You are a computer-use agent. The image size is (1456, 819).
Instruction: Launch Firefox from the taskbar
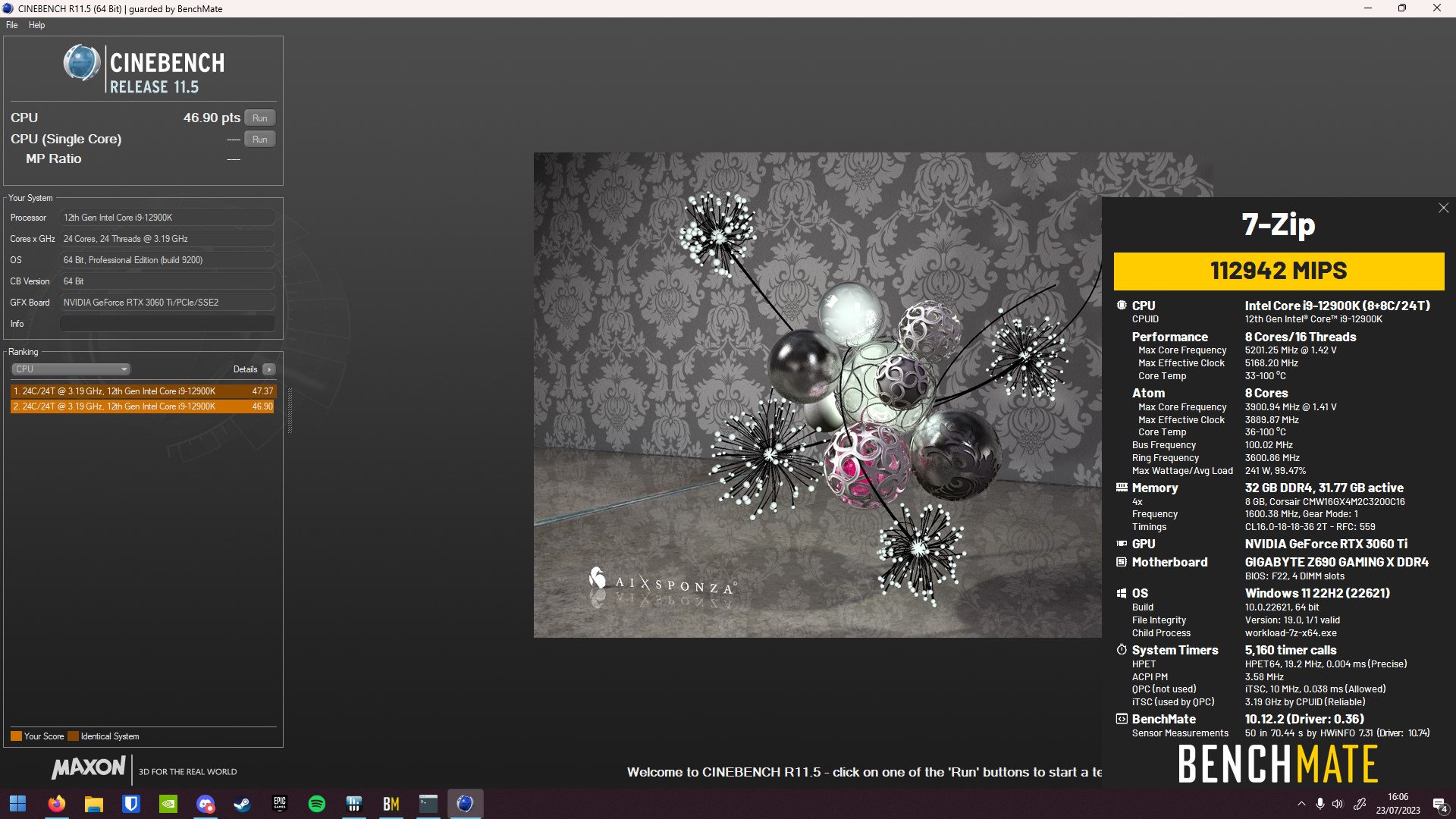point(57,804)
